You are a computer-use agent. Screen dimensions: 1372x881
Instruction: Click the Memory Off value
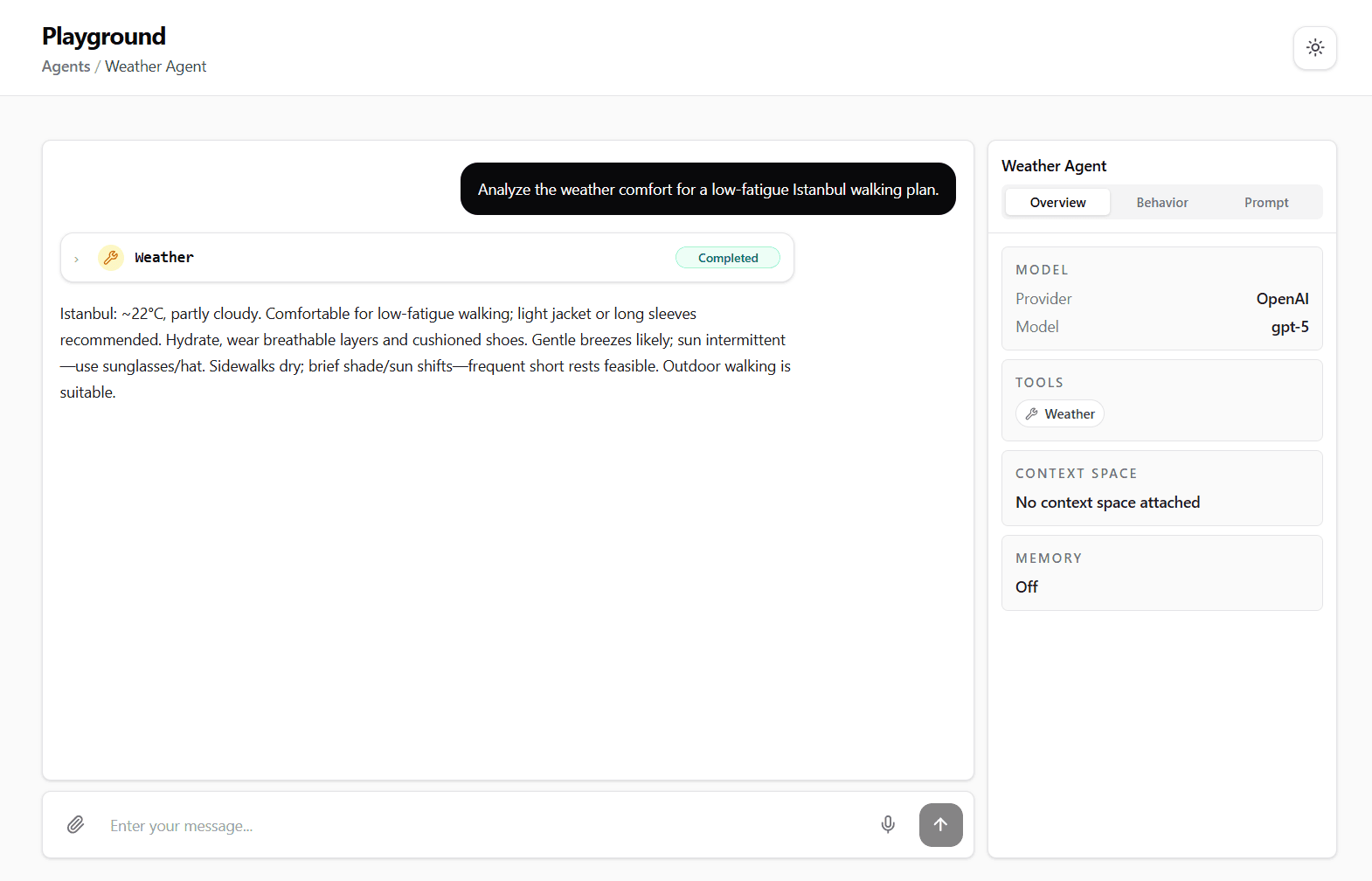pos(1027,587)
